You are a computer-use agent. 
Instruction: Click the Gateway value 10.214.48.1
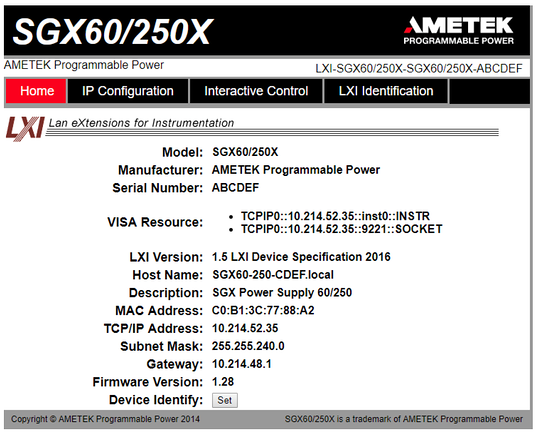coord(242,364)
